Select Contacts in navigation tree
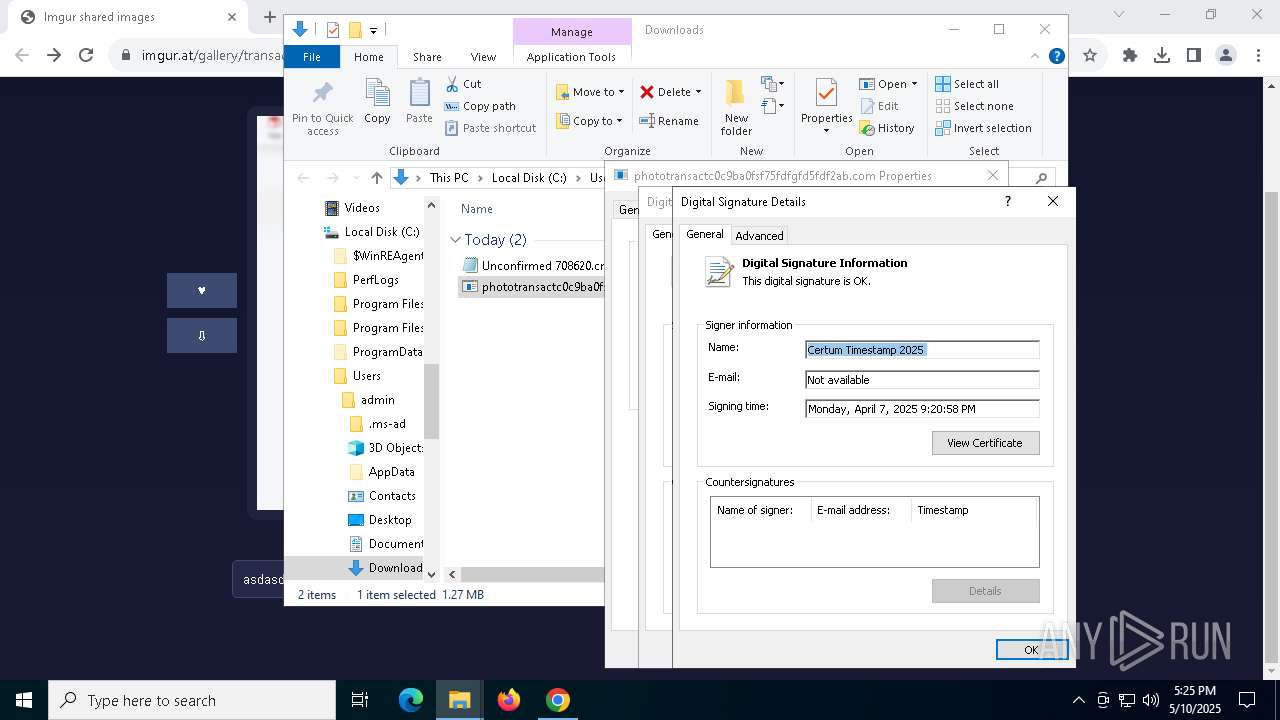The image size is (1280, 720). [392, 496]
